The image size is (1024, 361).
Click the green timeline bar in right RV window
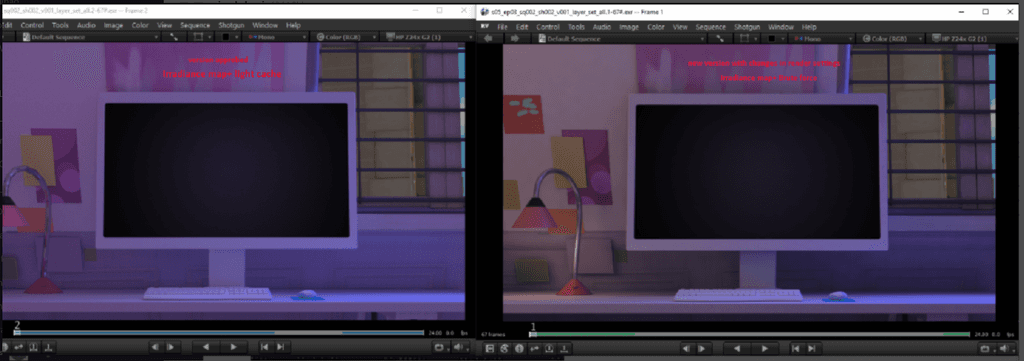coord(751,334)
